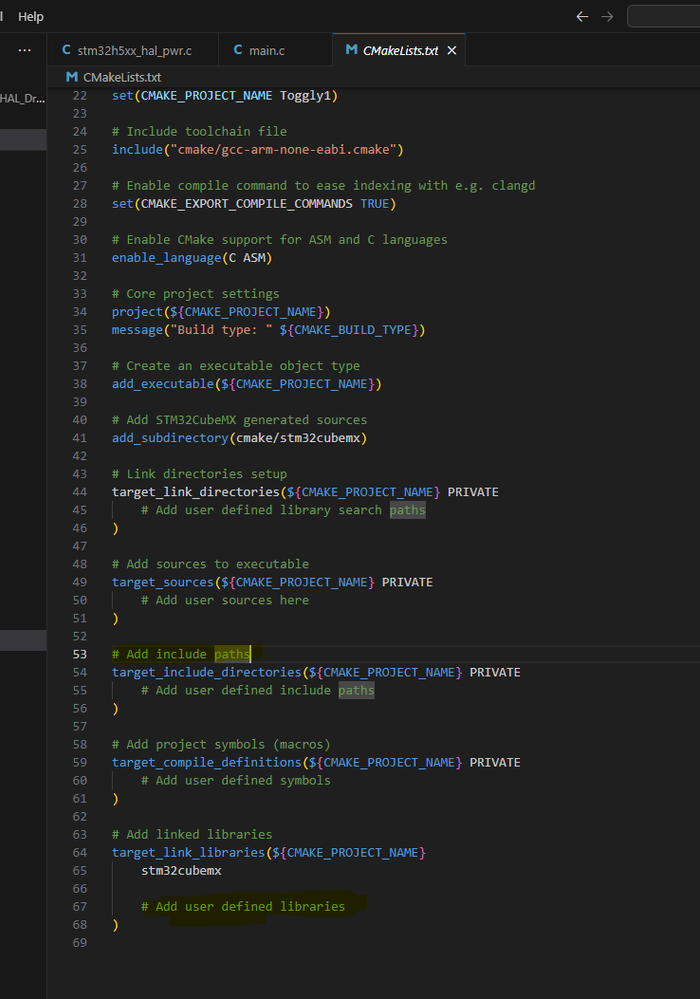The height and width of the screenshot is (999, 700).
Task: Click 'target_sources' on line 49
Action: point(163,582)
